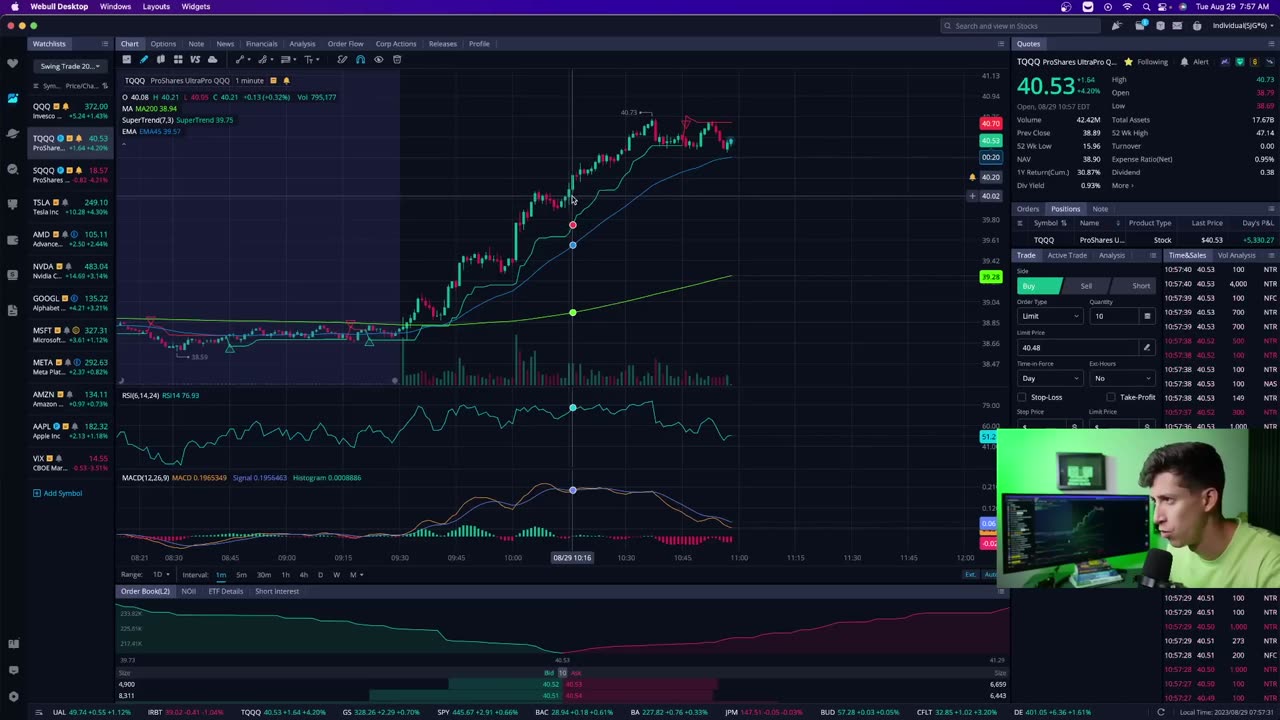1280x720 pixels.
Task: Select the 30m interval
Action: 263,575
